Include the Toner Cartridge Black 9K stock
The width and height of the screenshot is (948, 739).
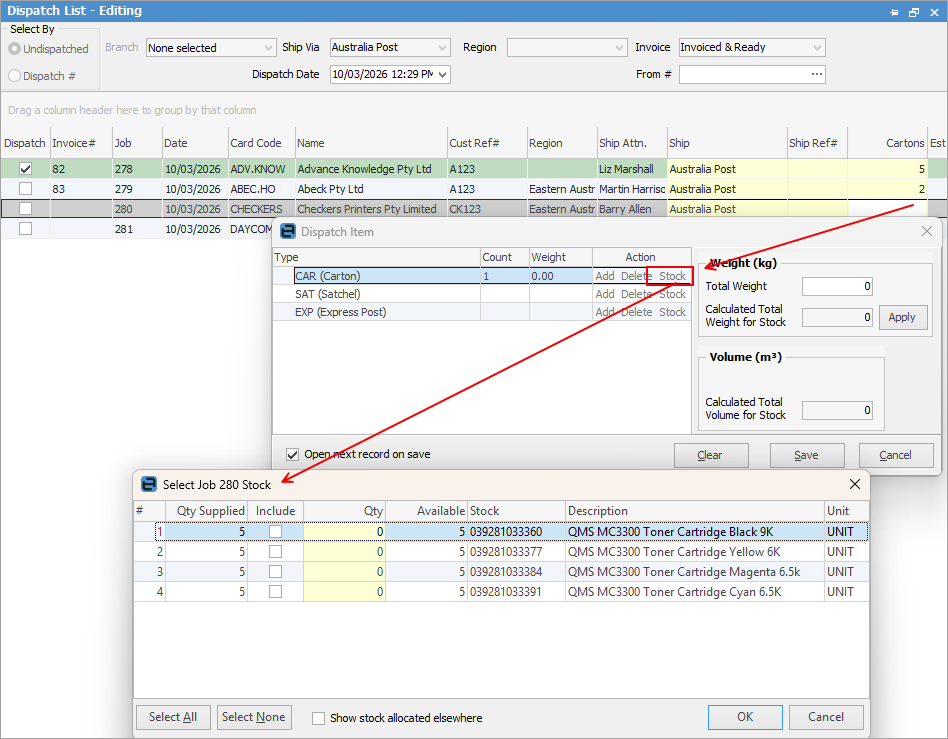click(275, 532)
